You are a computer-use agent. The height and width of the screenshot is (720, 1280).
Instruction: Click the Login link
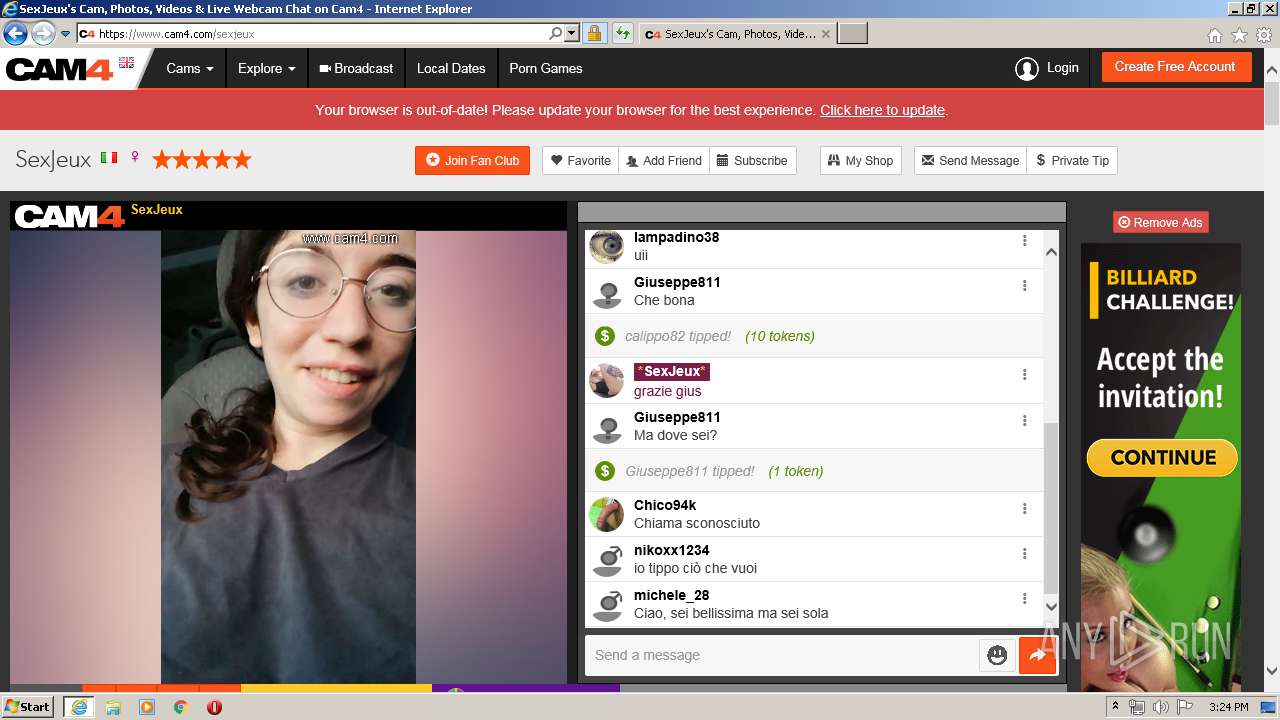[x=1062, y=68]
